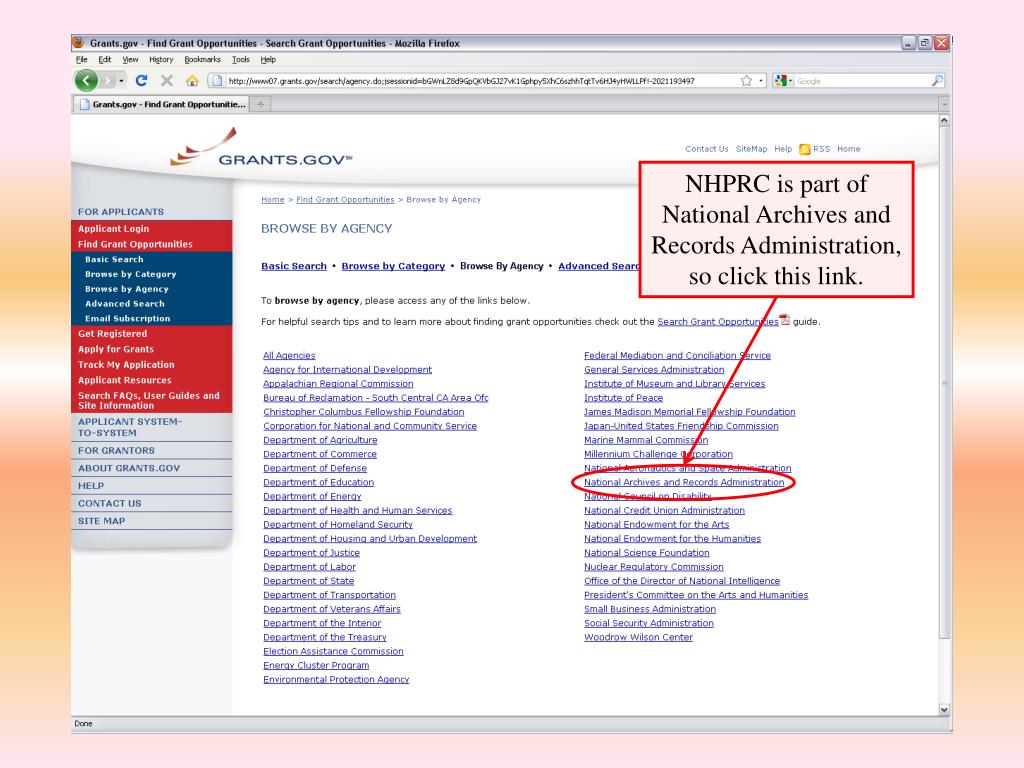The width and height of the screenshot is (1024, 768).
Task: Open Track My Application sidebar item
Action: [126, 364]
